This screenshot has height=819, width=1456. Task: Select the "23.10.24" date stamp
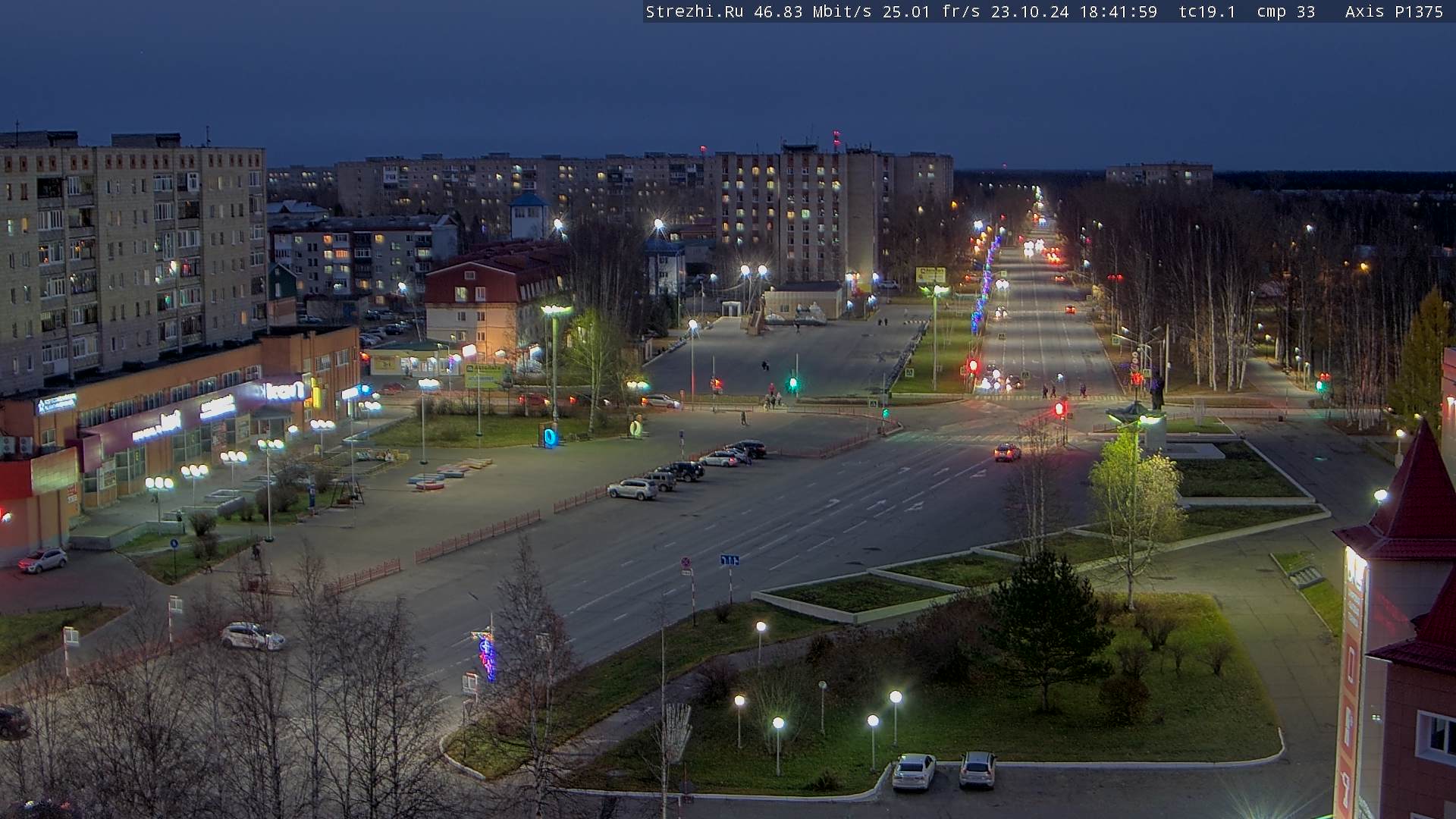[1031, 11]
